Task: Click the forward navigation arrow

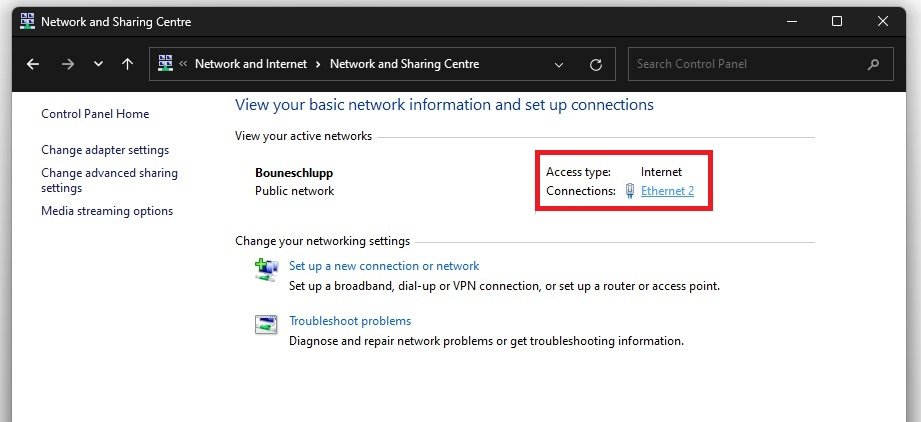Action: tap(67, 64)
